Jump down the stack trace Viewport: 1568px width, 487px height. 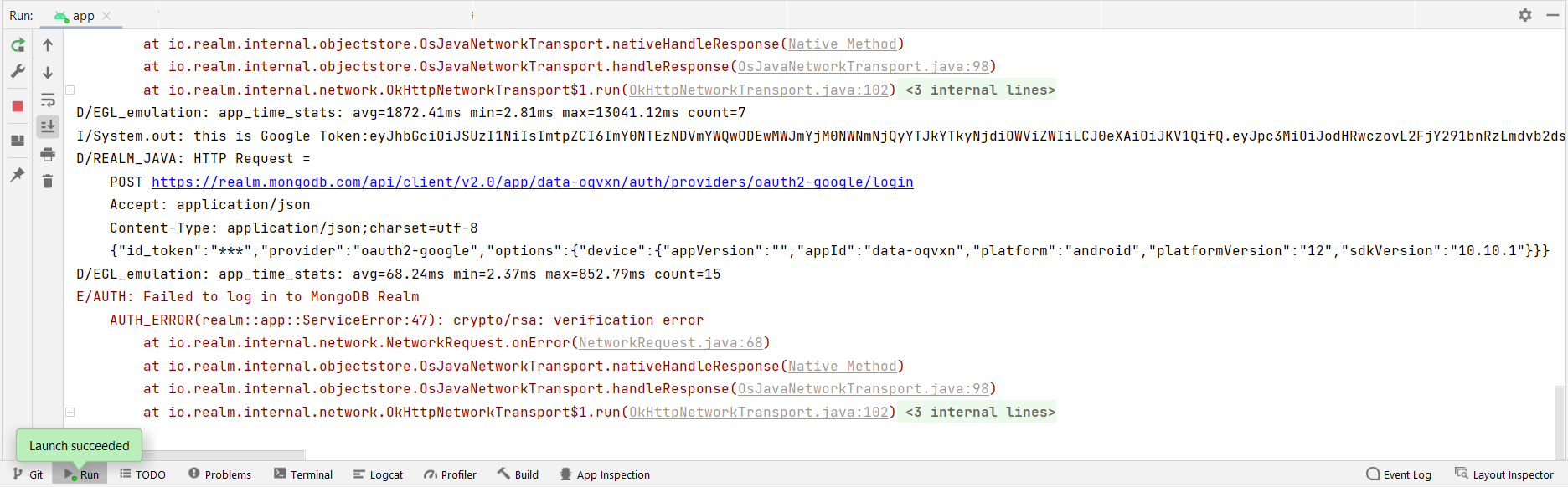point(48,73)
